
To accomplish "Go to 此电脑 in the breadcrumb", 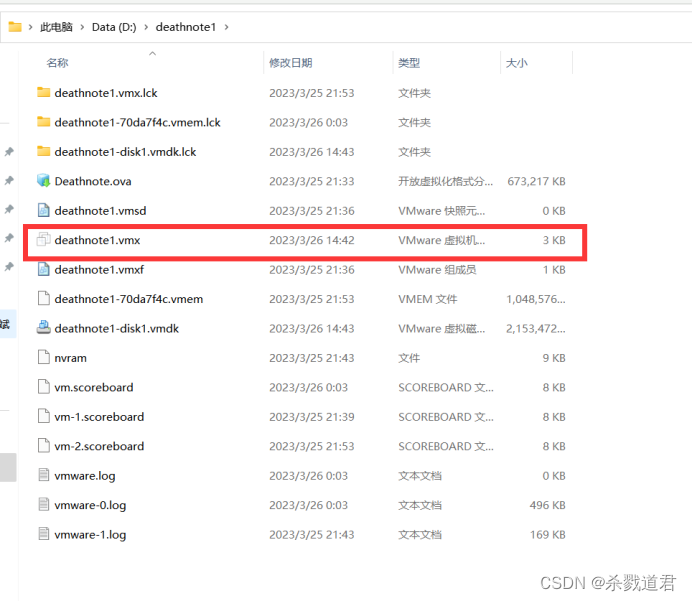I will pos(56,27).
